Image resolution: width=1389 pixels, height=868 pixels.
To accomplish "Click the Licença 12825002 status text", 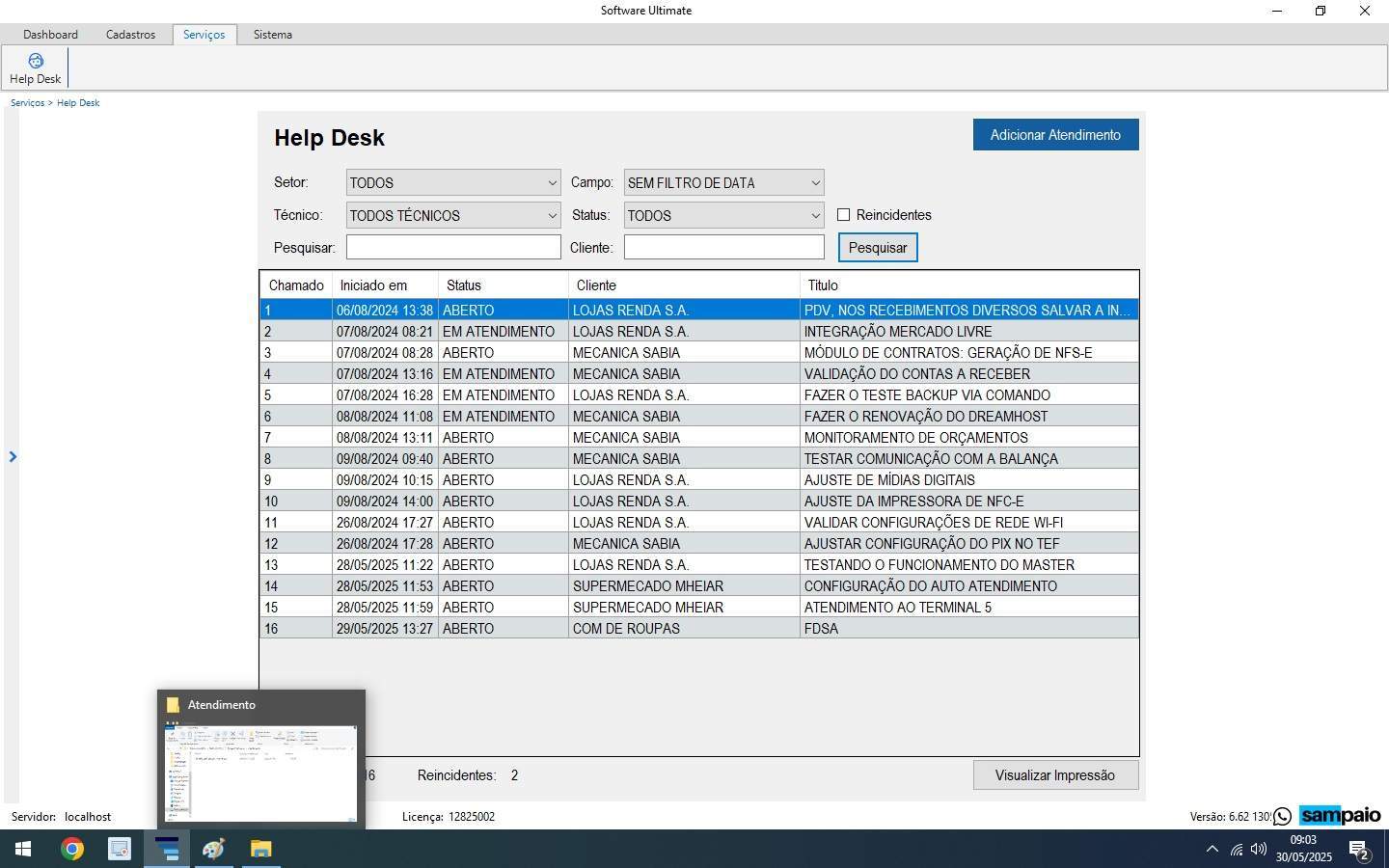I will pos(449,817).
